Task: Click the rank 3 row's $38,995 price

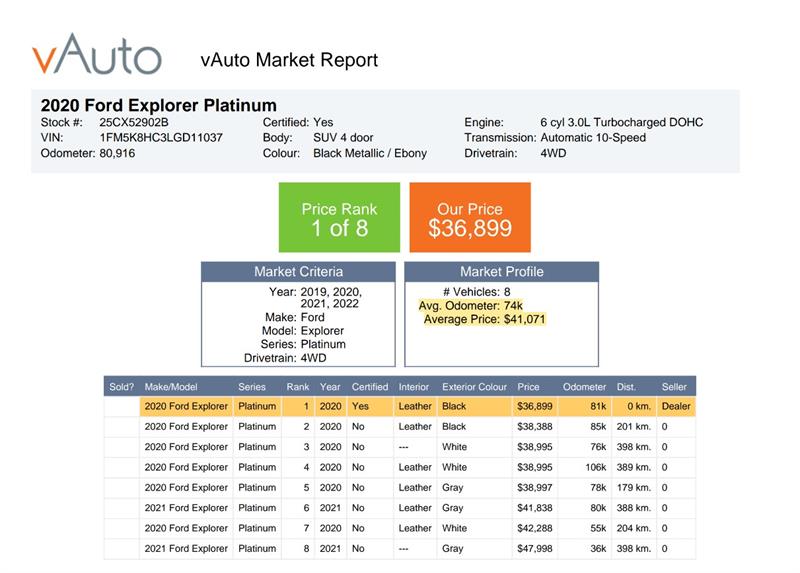Action: click(x=535, y=447)
